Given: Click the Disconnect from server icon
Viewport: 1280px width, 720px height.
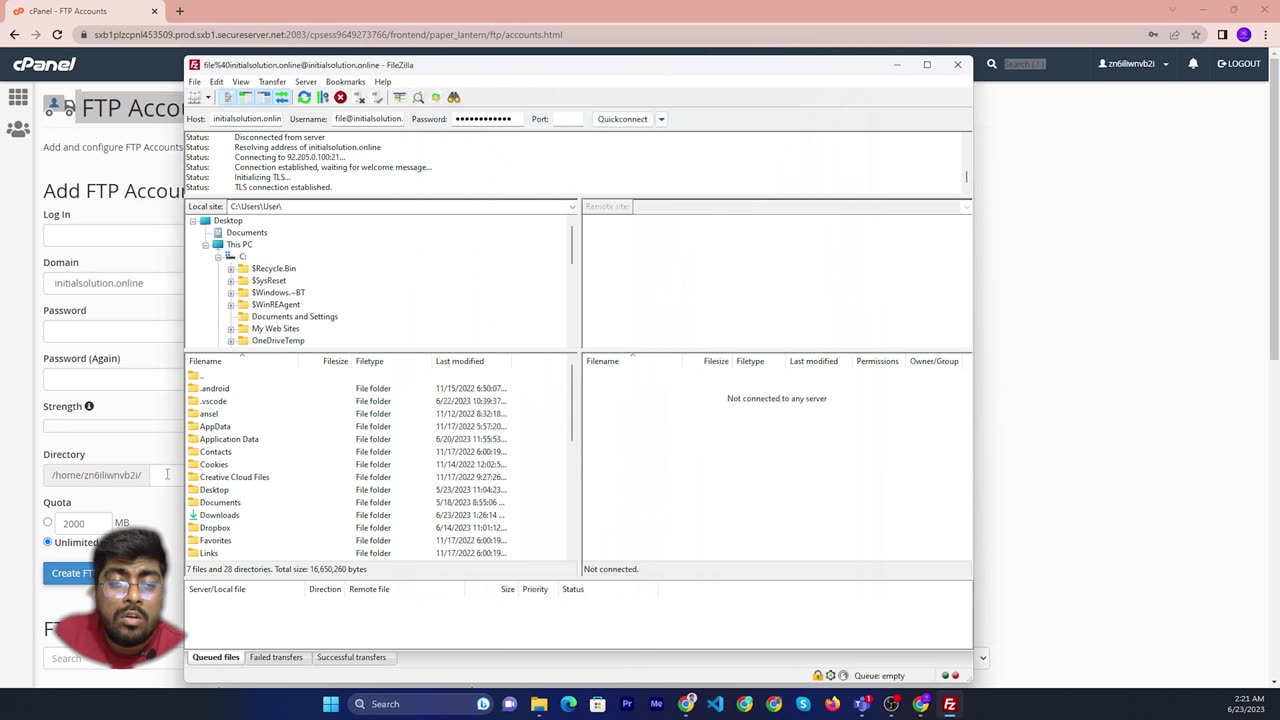Looking at the screenshot, I should (x=359, y=97).
